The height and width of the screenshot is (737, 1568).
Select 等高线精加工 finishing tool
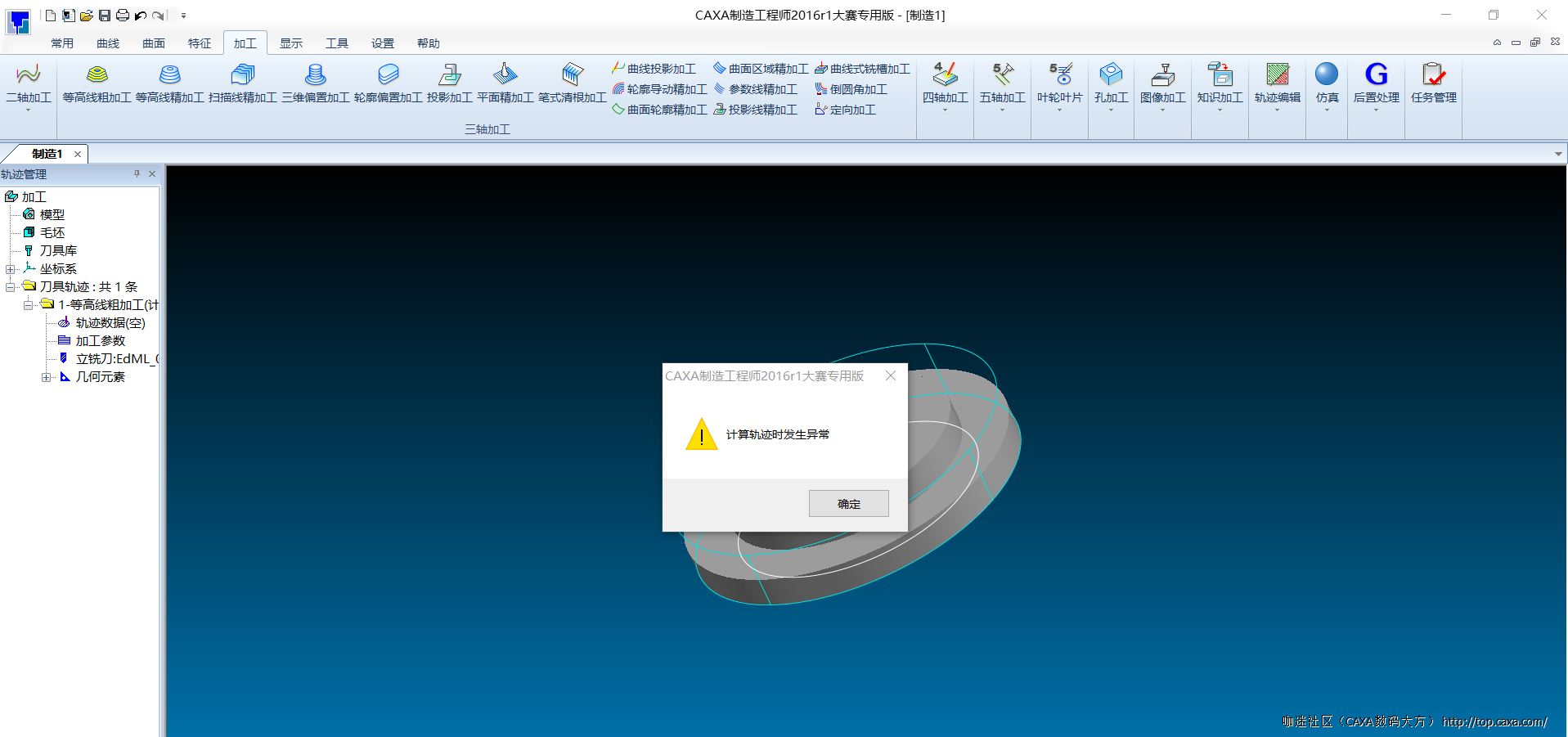point(169,83)
